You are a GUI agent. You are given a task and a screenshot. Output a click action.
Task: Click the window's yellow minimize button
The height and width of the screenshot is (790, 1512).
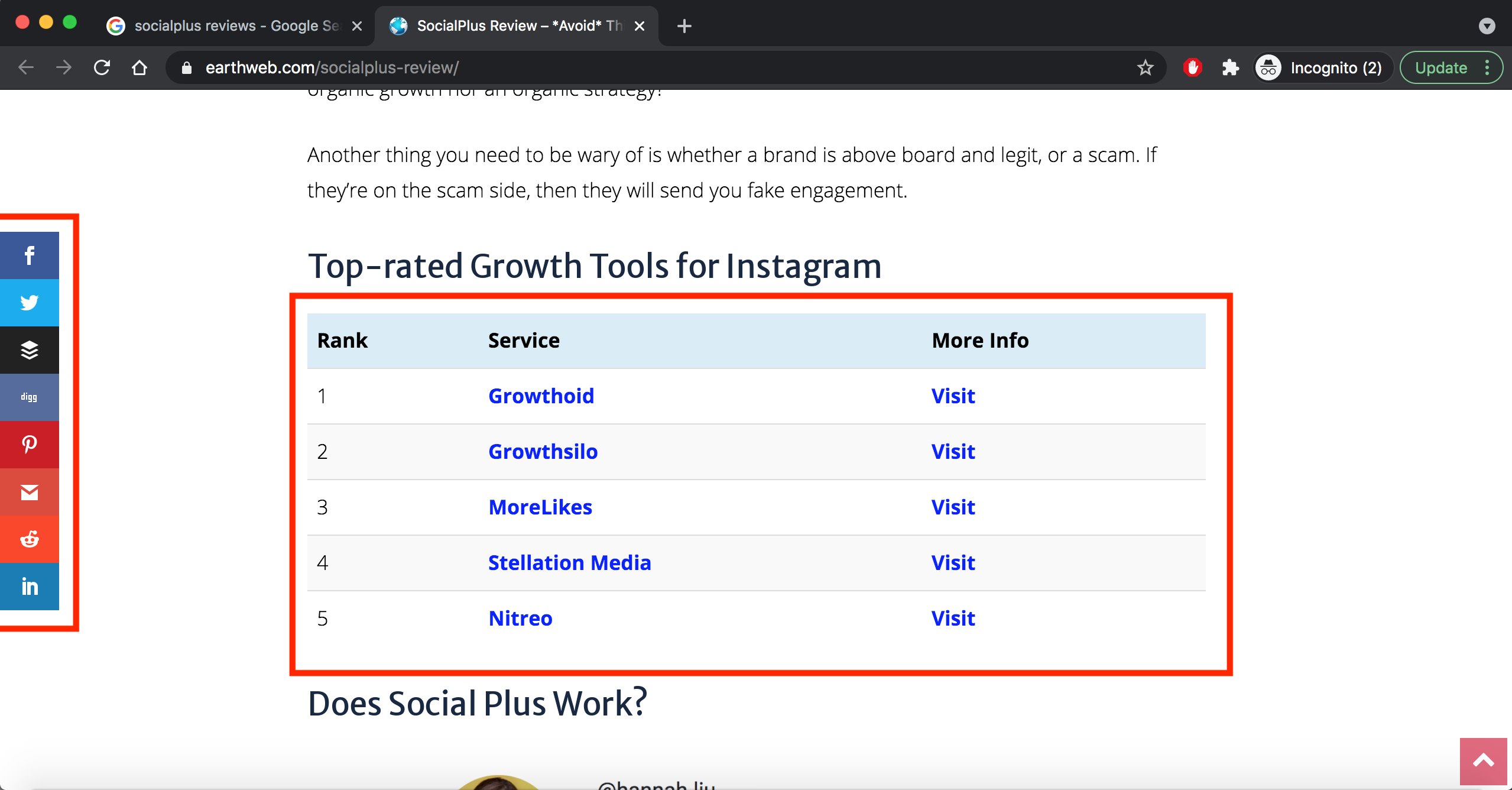tap(46, 22)
